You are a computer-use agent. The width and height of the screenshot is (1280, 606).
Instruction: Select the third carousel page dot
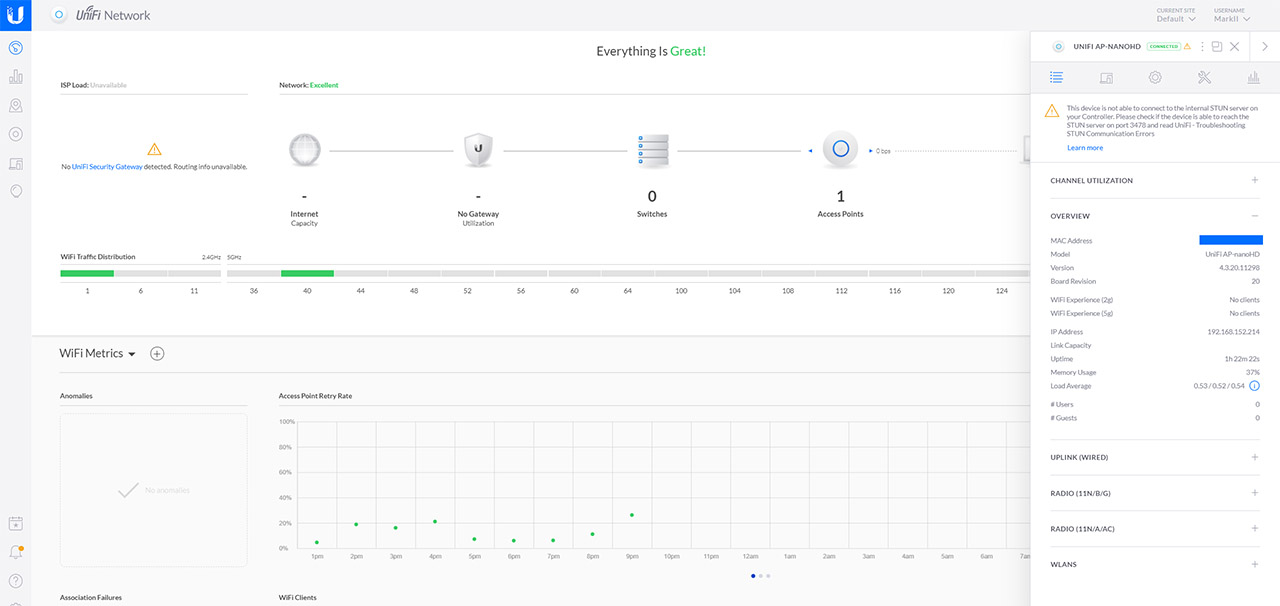pyautogui.click(x=768, y=576)
